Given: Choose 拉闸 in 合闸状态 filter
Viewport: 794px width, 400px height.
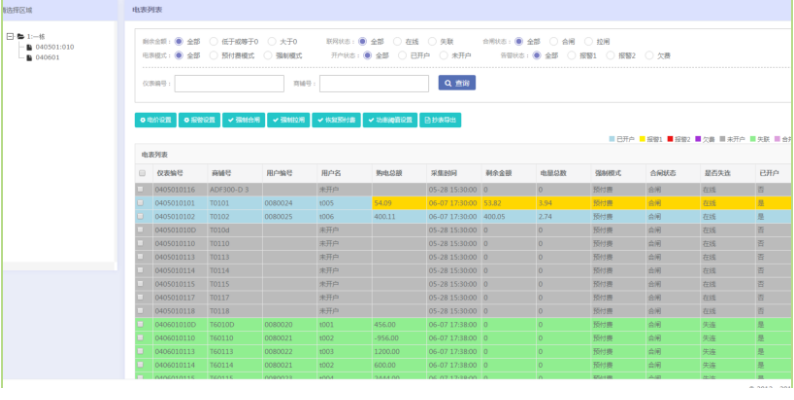Looking at the screenshot, I should pyautogui.click(x=588, y=42).
